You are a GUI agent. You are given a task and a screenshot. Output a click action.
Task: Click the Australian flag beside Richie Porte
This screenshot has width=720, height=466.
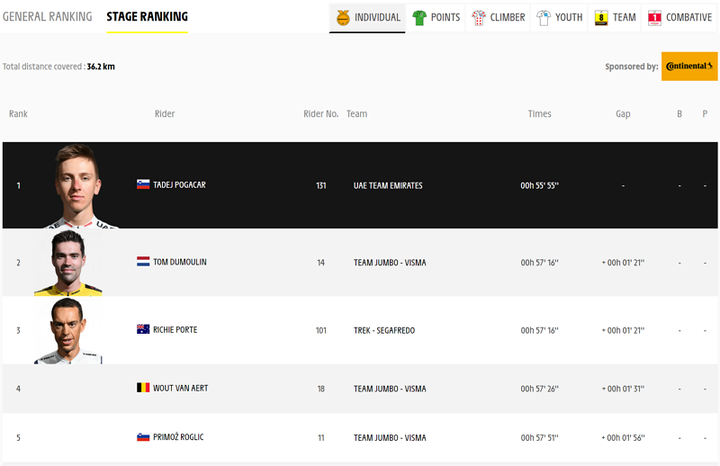click(143, 329)
